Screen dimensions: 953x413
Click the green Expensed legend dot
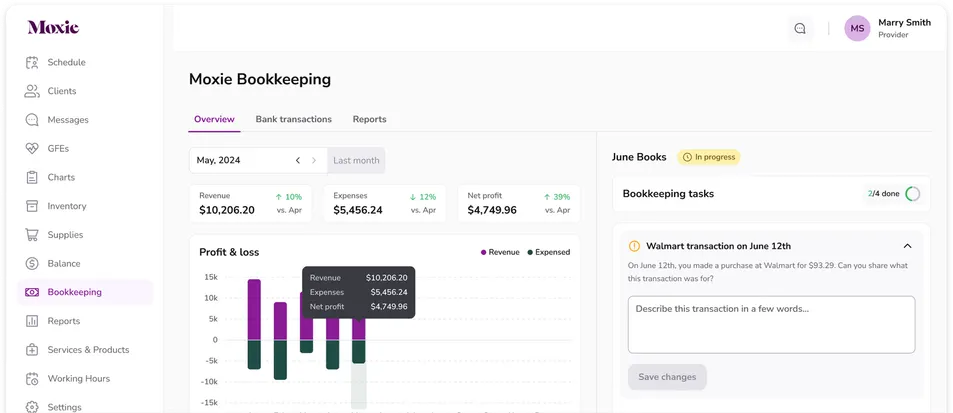point(530,252)
